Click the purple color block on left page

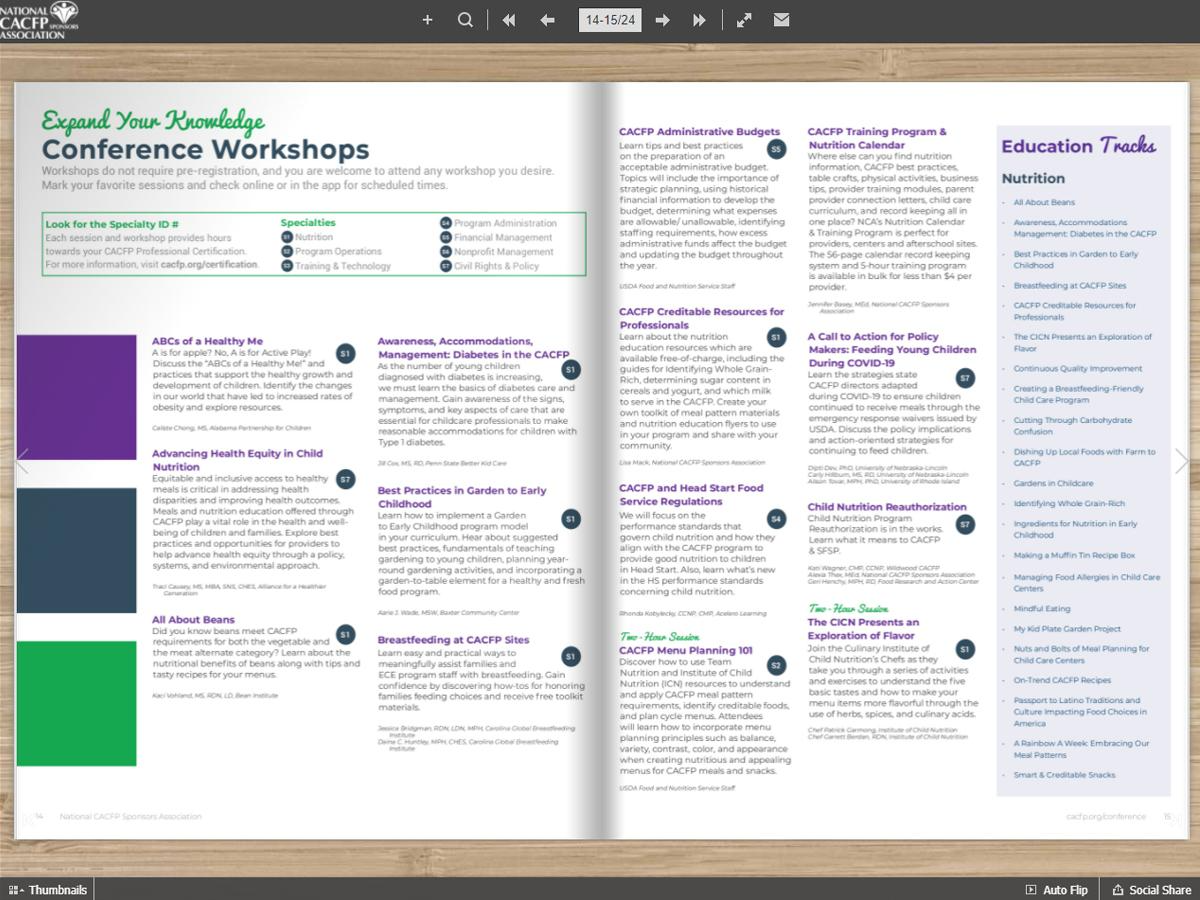pos(76,397)
